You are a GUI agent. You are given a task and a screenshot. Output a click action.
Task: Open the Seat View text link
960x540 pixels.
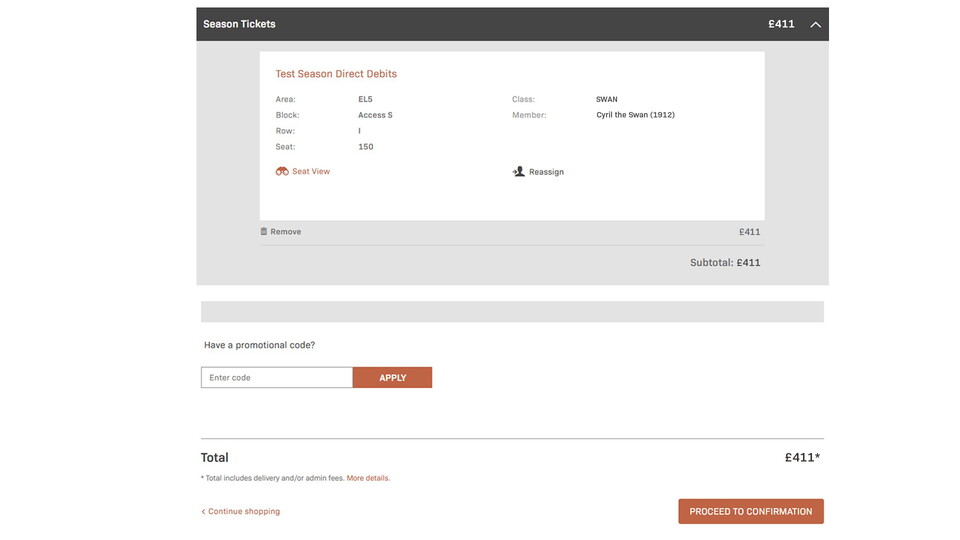click(311, 172)
